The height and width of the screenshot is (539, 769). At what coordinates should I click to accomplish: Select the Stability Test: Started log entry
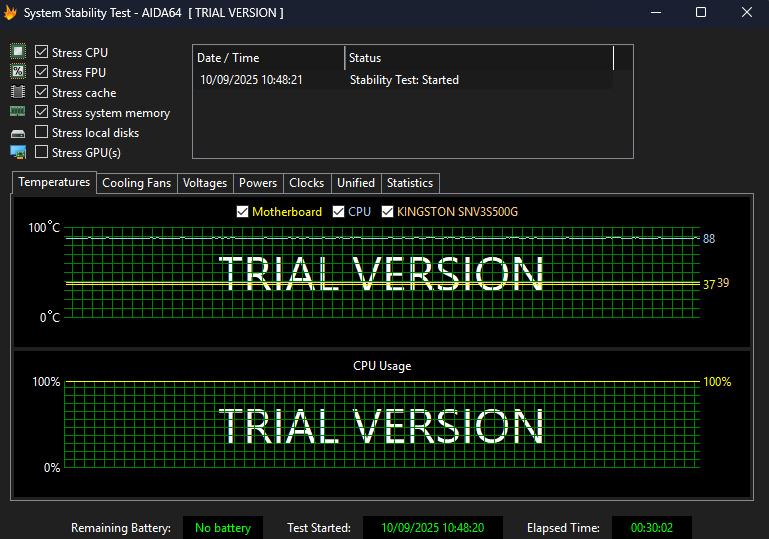pyautogui.click(x=404, y=80)
